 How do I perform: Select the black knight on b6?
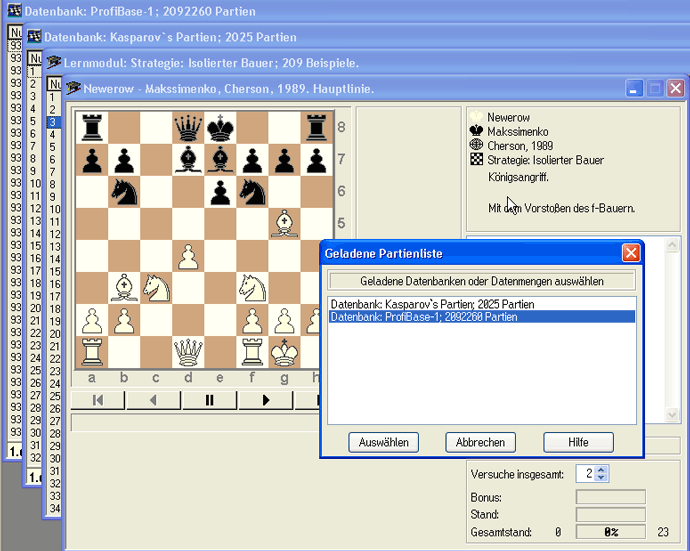click(x=124, y=191)
